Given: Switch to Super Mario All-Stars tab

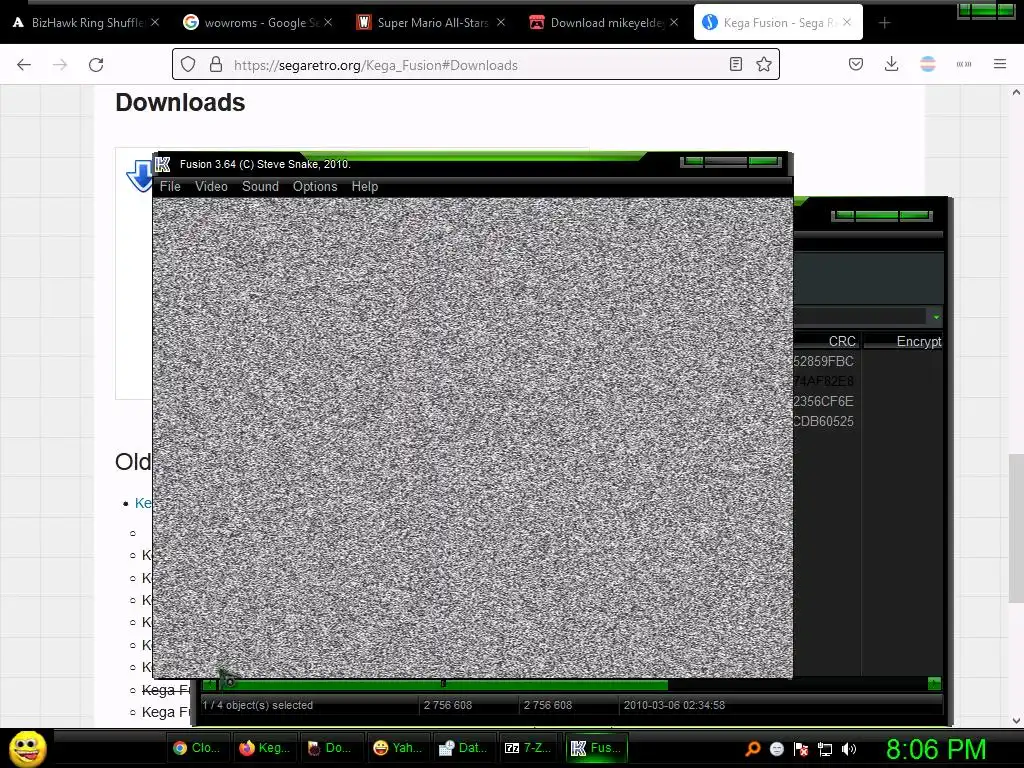Looking at the screenshot, I should [x=430, y=23].
